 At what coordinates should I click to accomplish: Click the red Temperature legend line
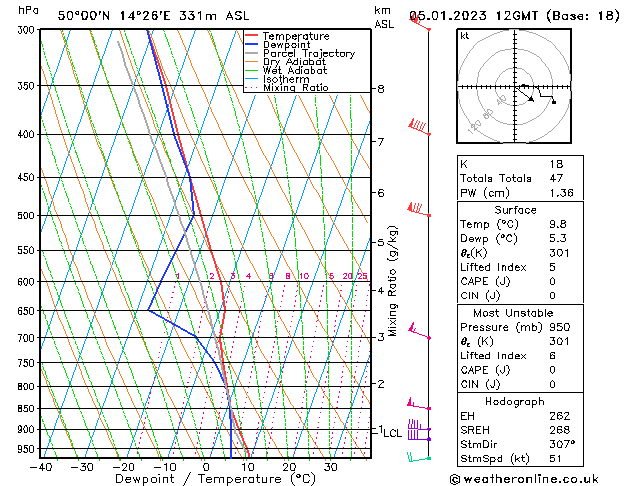tap(252, 36)
